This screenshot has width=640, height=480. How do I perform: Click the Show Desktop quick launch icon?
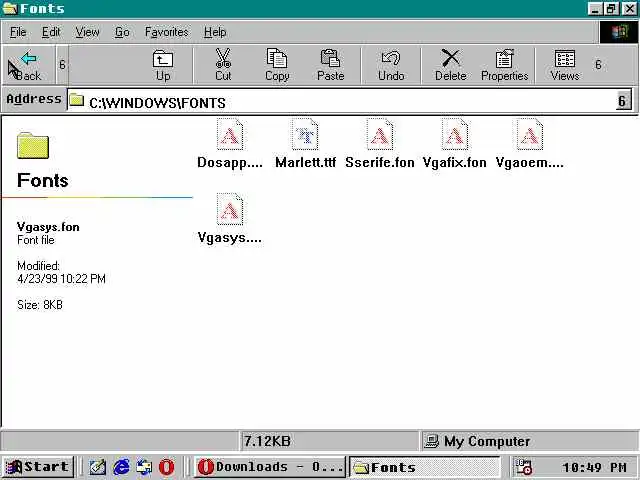(98, 467)
